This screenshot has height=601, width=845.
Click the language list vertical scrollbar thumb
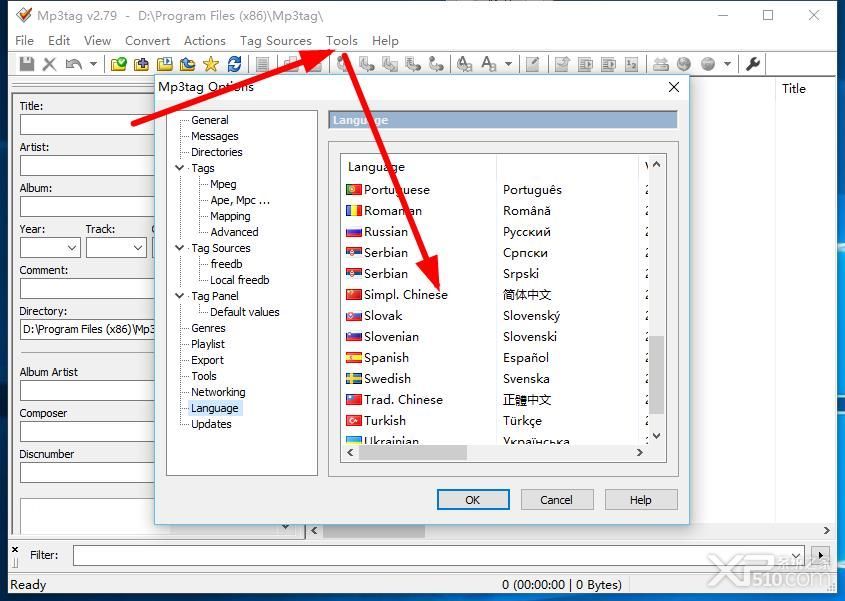[656, 375]
